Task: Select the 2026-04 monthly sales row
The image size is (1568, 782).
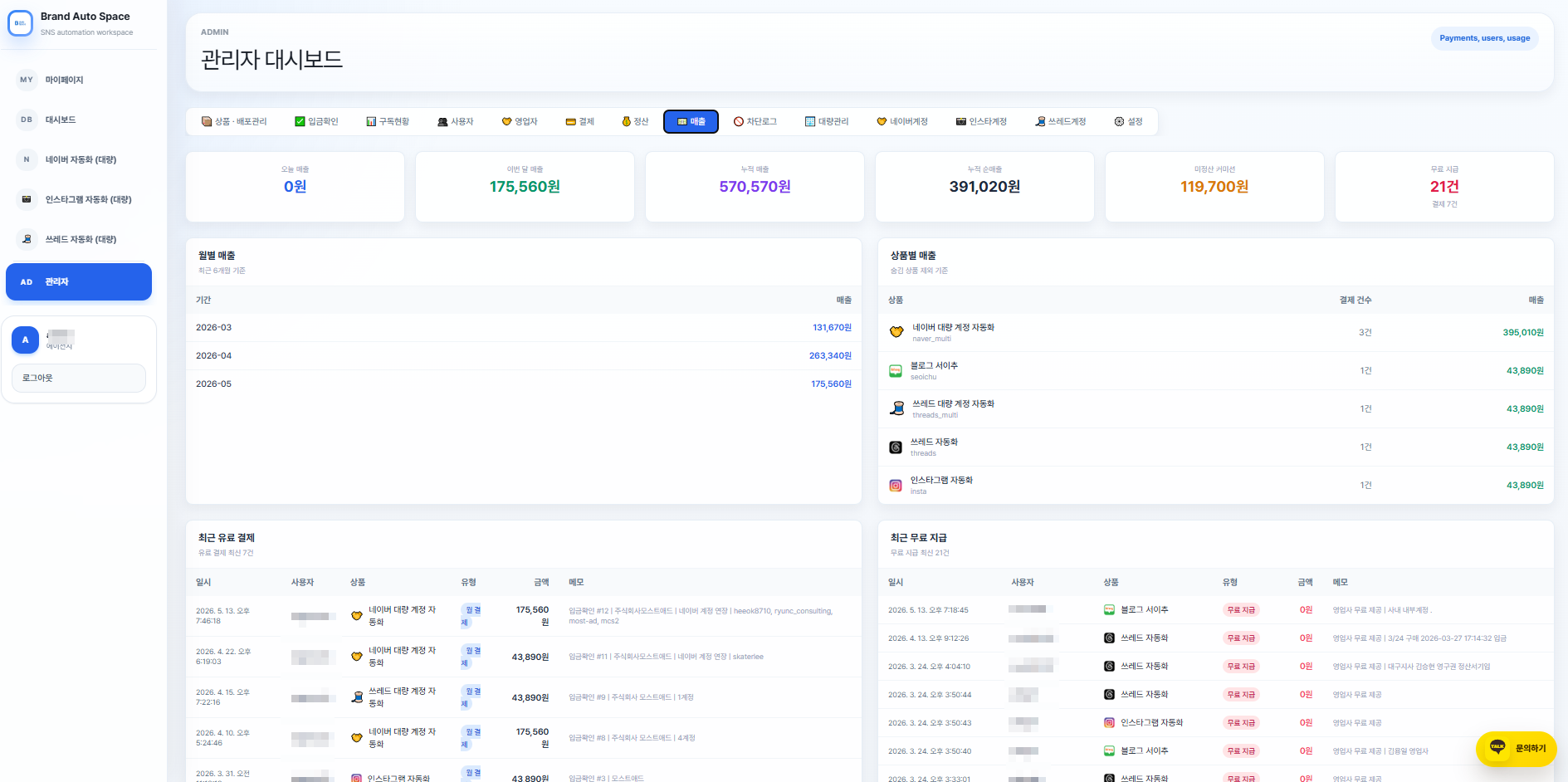Action: (524, 355)
